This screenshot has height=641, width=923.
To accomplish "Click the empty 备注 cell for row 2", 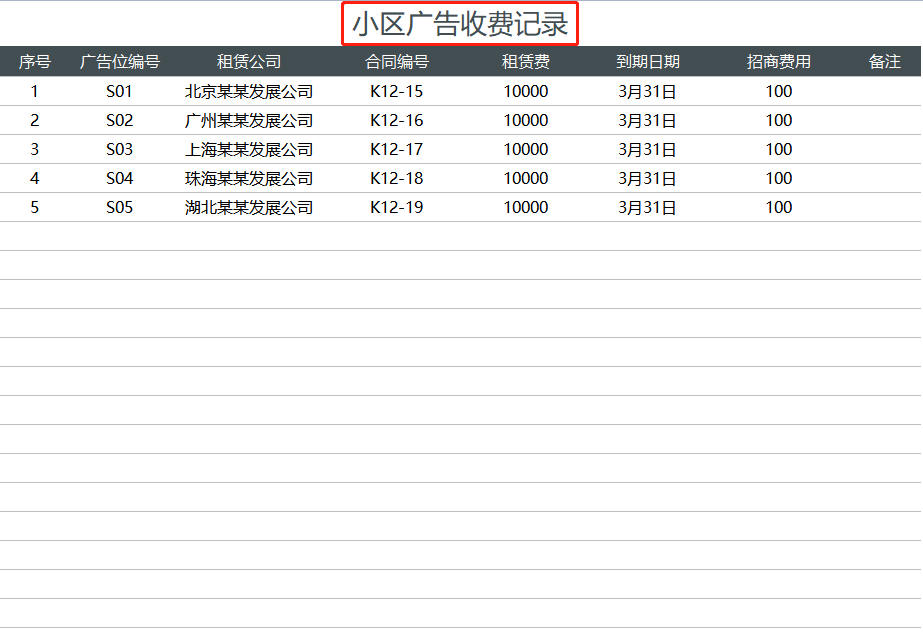I will [x=880, y=120].
